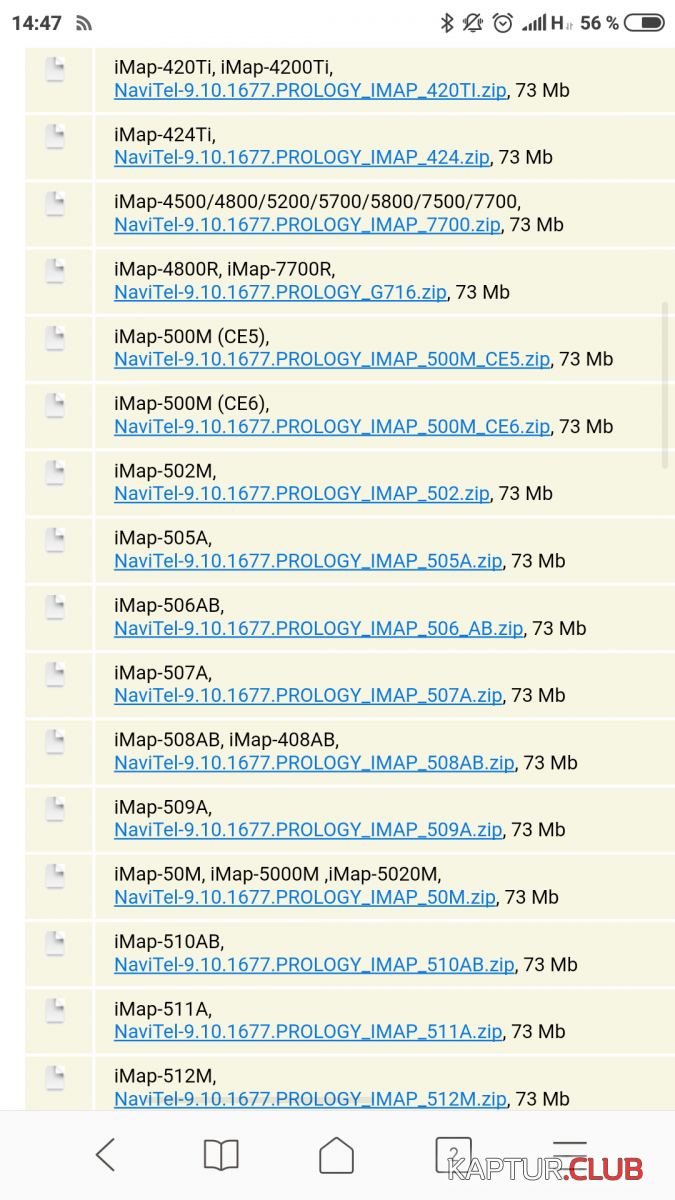Open the PROLOGY_IMAP_50M.zip link

pos(304,898)
